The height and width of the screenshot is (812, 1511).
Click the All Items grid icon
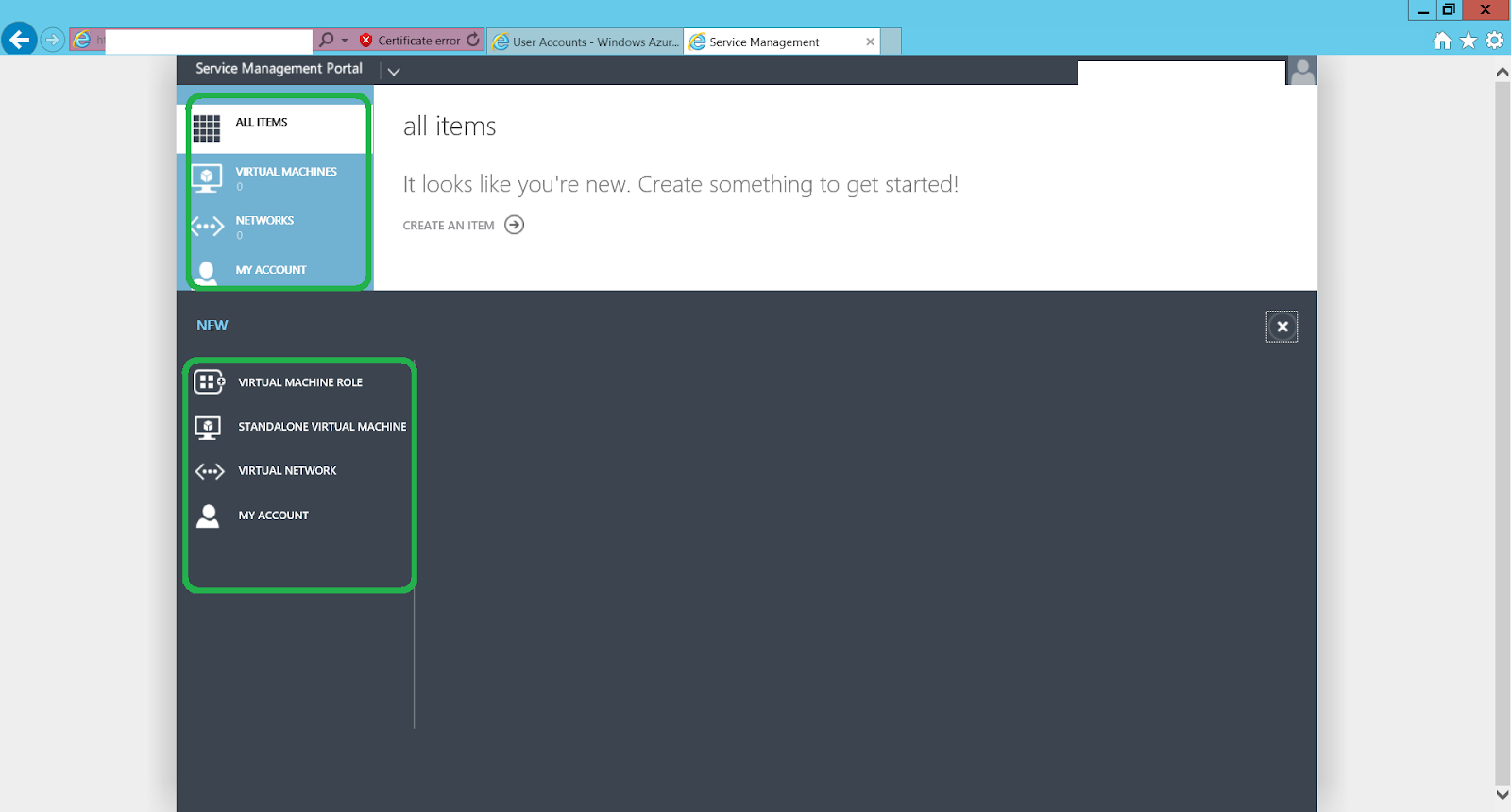[207, 127]
